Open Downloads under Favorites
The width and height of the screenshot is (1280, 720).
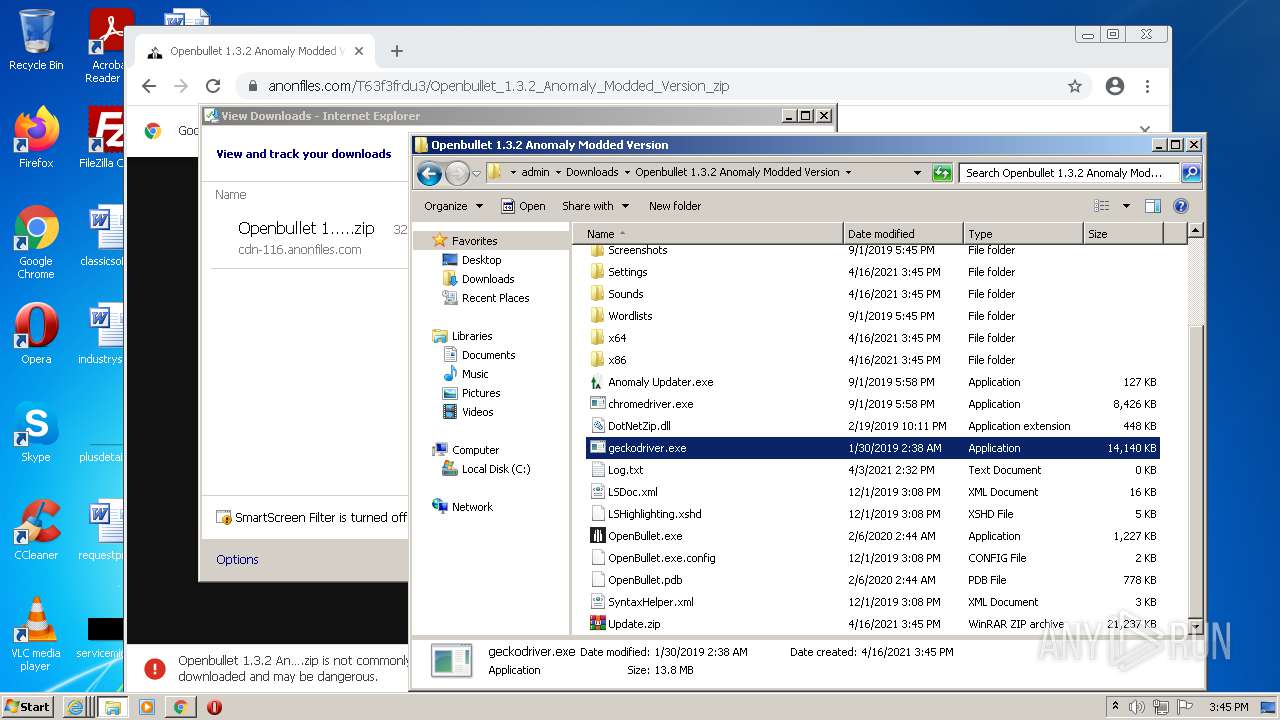(488, 279)
